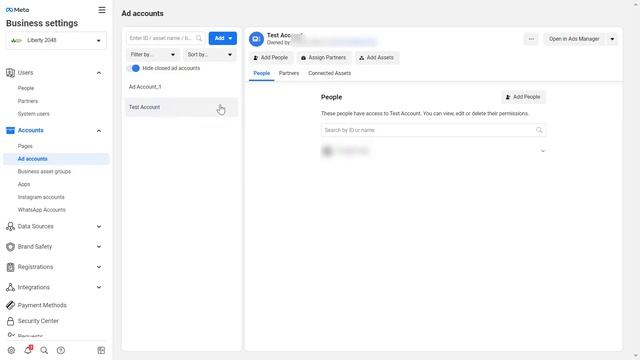This screenshot has height=360, width=640.
Task: Click the Test Account avatar icon
Action: coord(256,39)
